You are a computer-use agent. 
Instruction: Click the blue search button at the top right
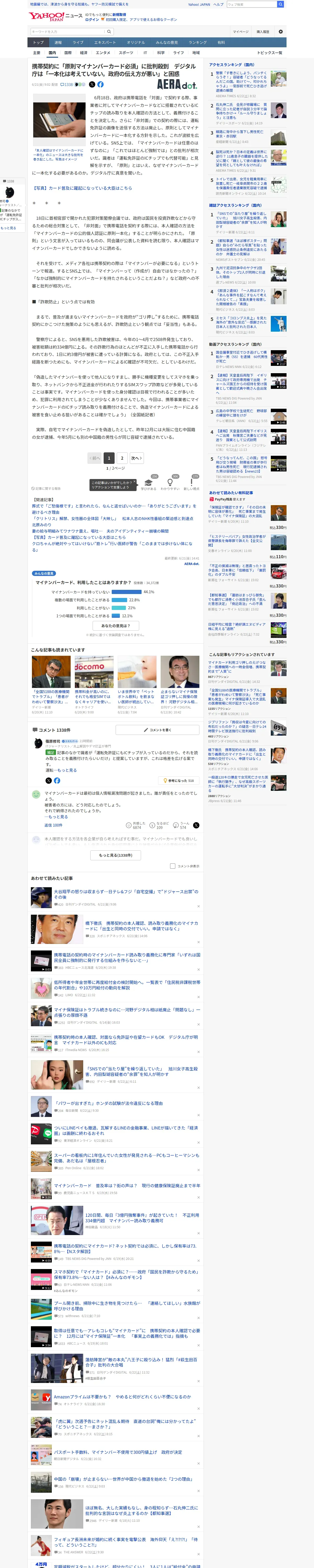(280, 4)
